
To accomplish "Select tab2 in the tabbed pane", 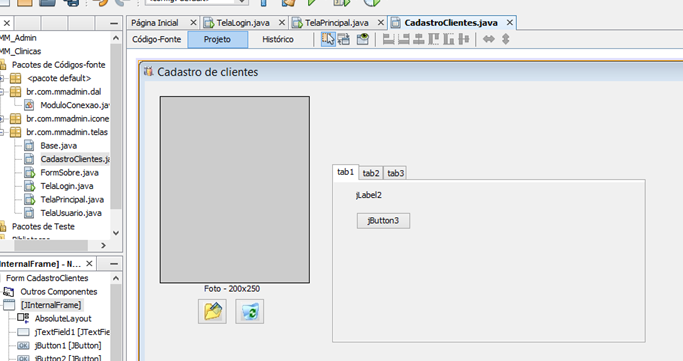I will pyautogui.click(x=371, y=173).
